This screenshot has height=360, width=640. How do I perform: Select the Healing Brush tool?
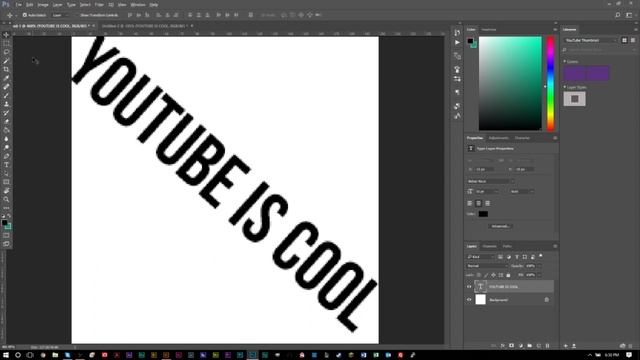pos(6,87)
